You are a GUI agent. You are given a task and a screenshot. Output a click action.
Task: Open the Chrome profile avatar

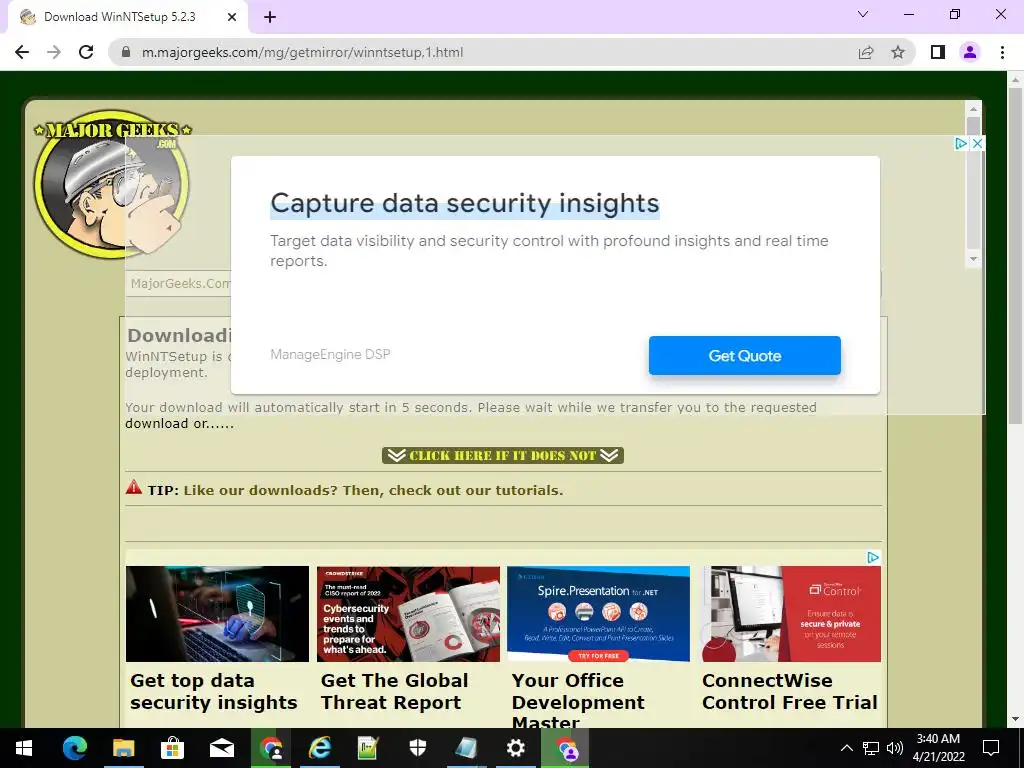[x=970, y=52]
